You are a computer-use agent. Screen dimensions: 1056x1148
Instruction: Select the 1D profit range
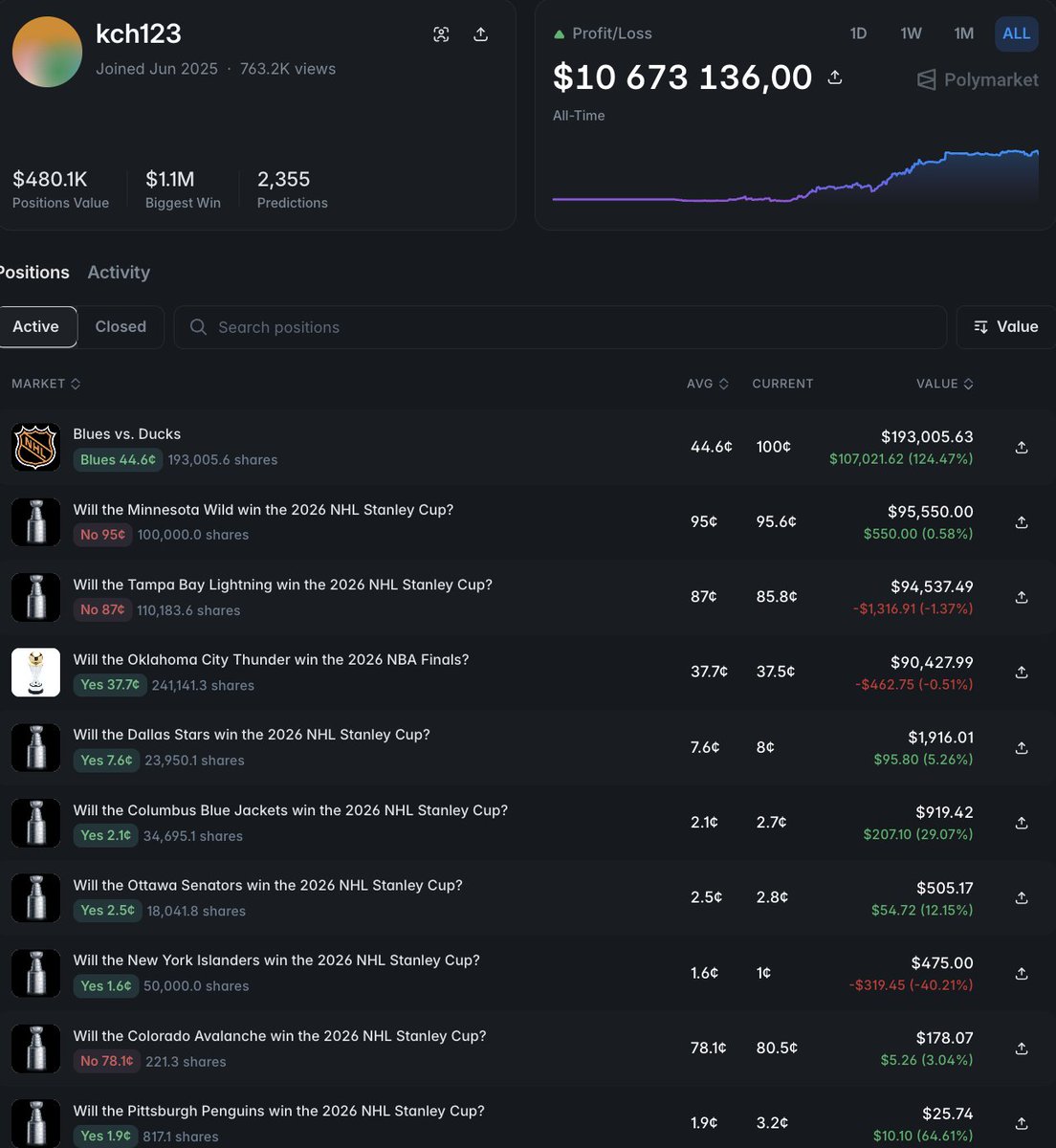click(858, 33)
